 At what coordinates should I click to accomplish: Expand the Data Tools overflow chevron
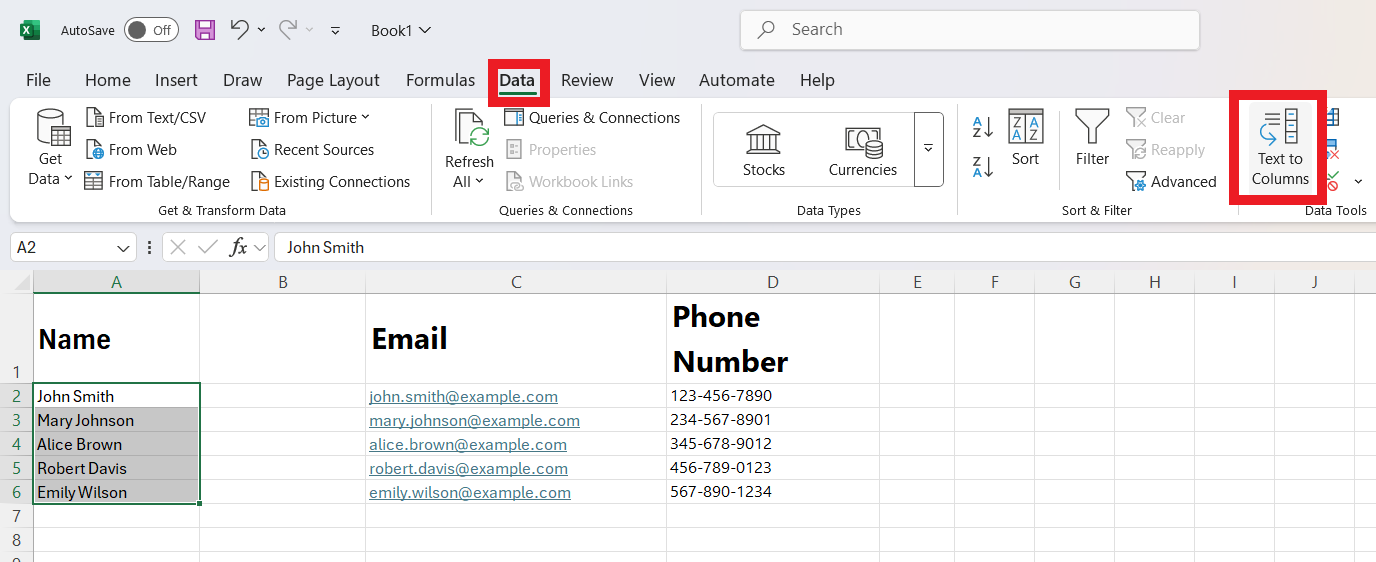pos(1358,182)
